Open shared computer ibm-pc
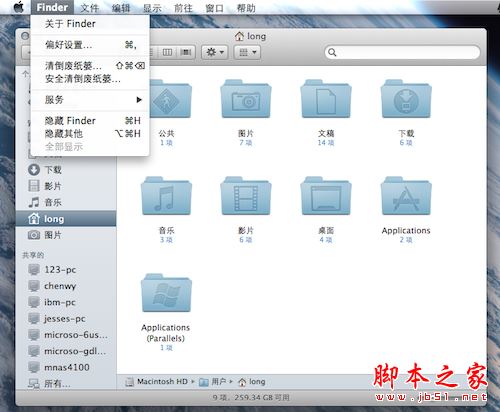This screenshot has width=500, height=412. pyautogui.click(x=66, y=302)
